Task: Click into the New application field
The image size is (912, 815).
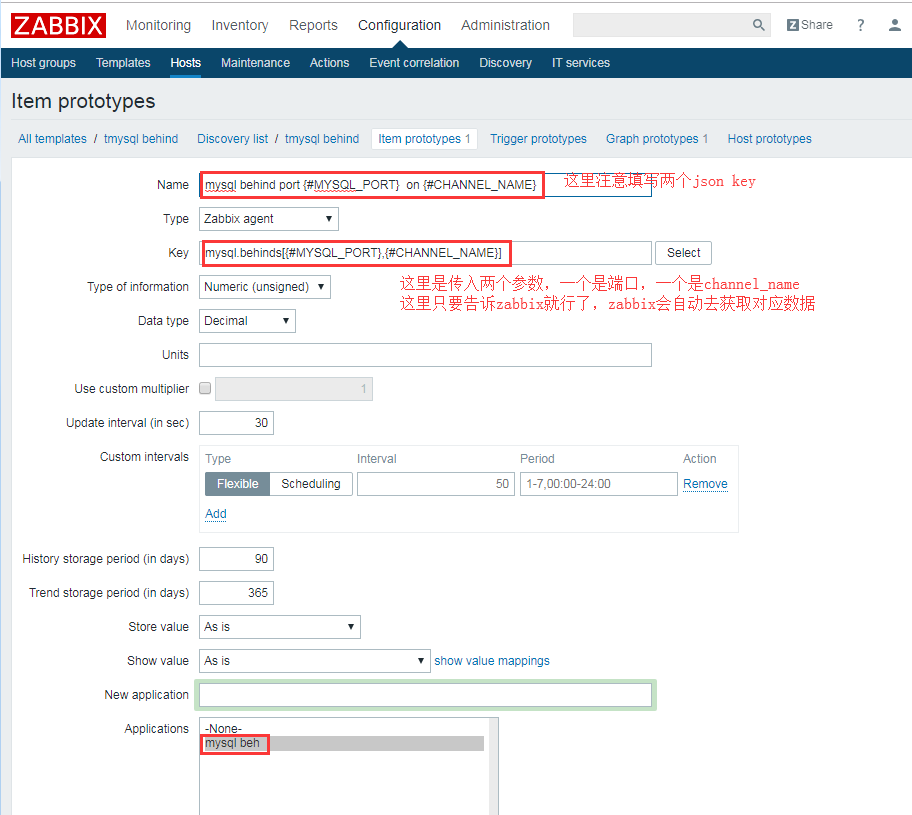Action: [x=425, y=695]
